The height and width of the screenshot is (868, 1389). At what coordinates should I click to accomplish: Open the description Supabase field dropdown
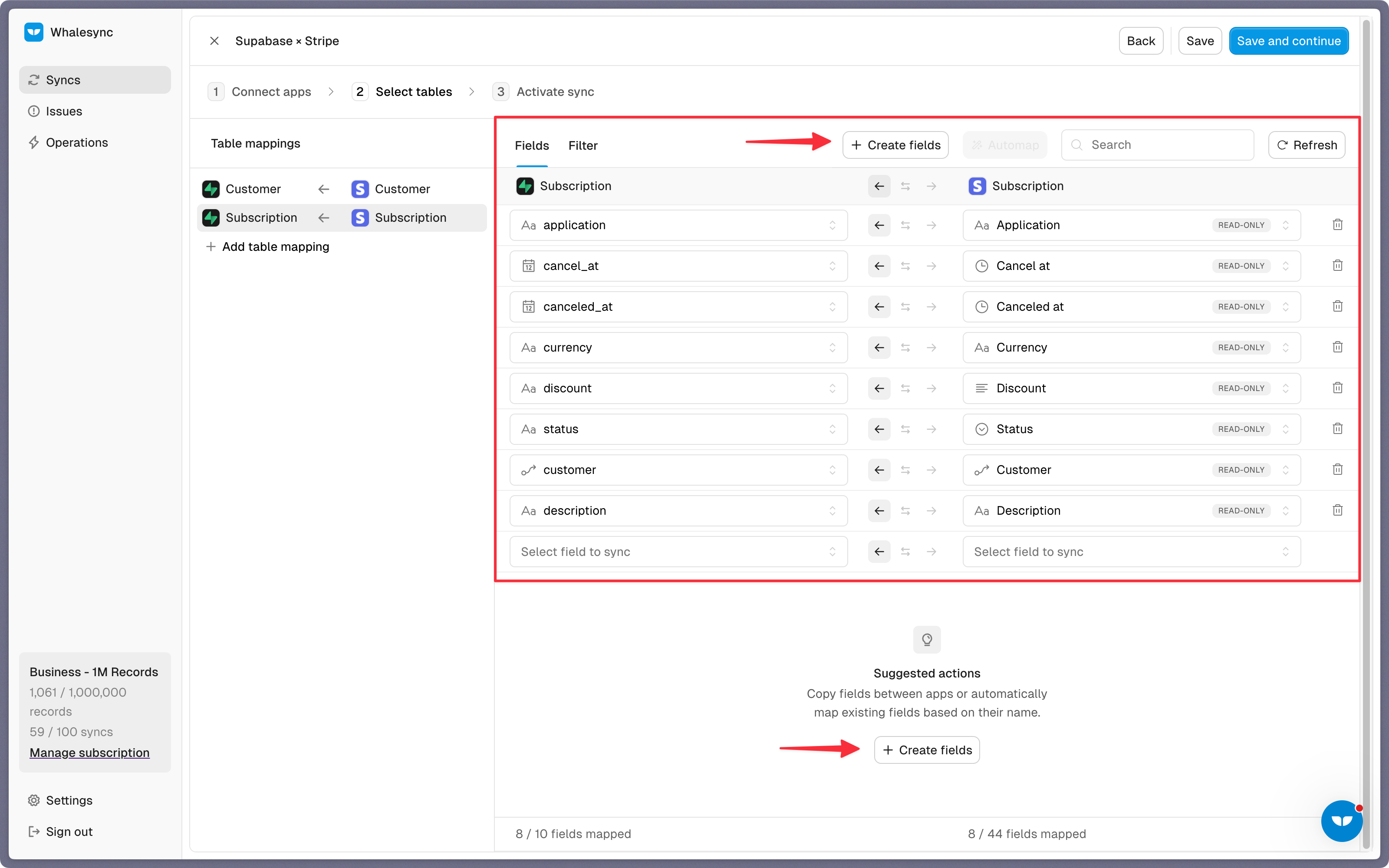pyautogui.click(x=678, y=510)
